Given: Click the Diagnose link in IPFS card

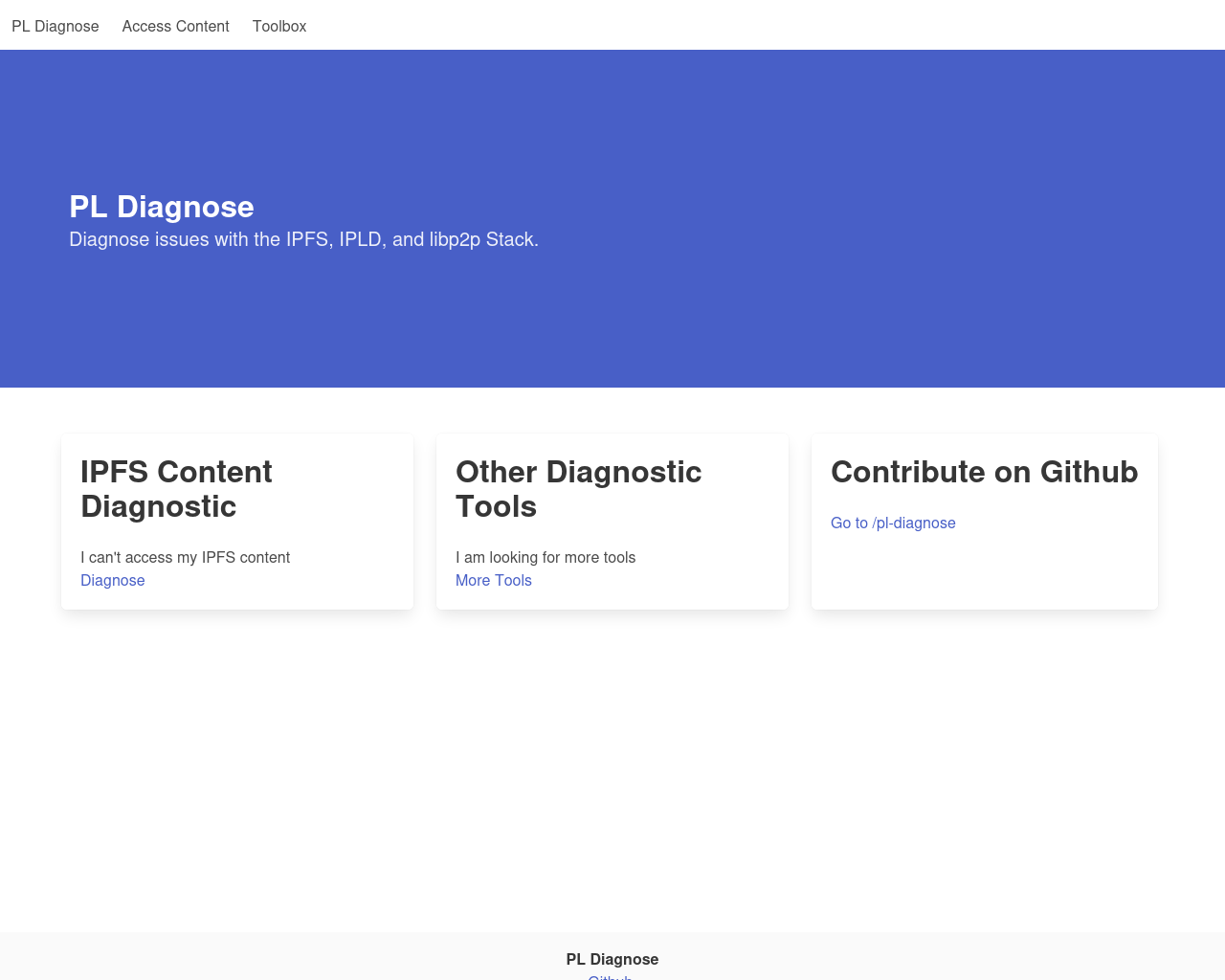Looking at the screenshot, I should [x=113, y=580].
